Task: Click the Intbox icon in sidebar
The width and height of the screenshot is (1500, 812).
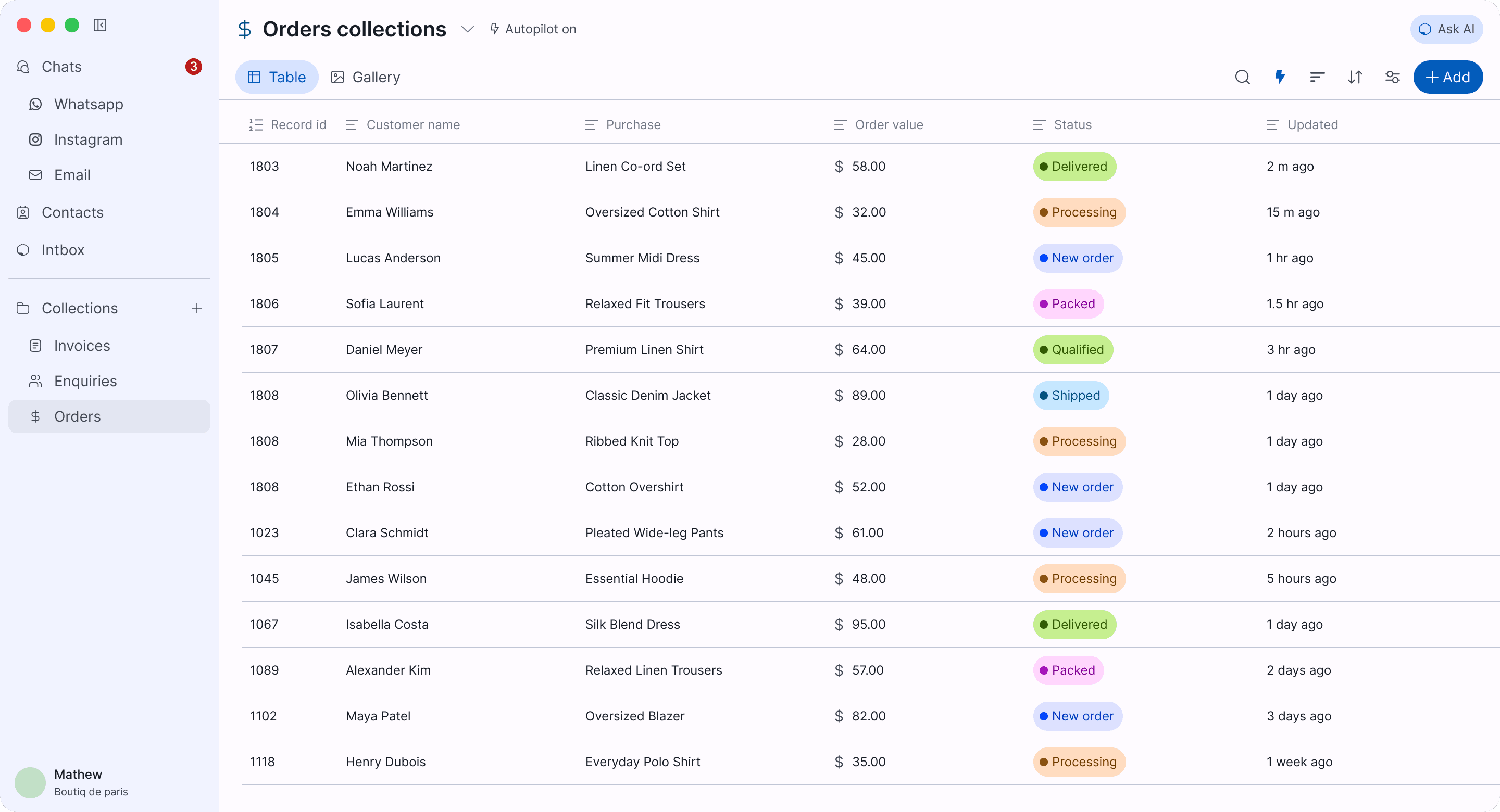Action: (x=23, y=250)
